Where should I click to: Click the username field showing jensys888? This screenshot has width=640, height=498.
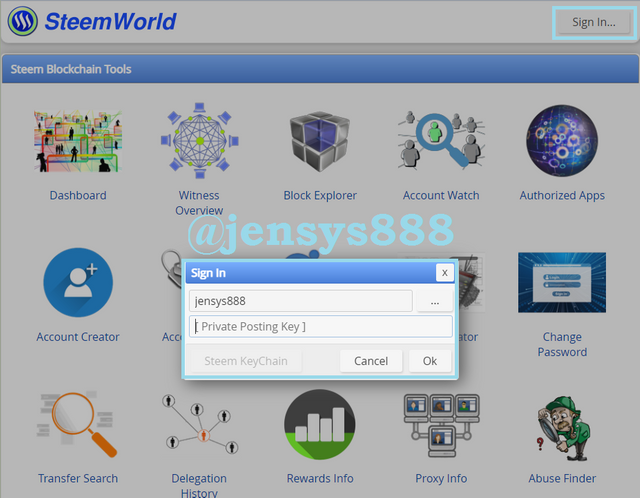point(301,301)
